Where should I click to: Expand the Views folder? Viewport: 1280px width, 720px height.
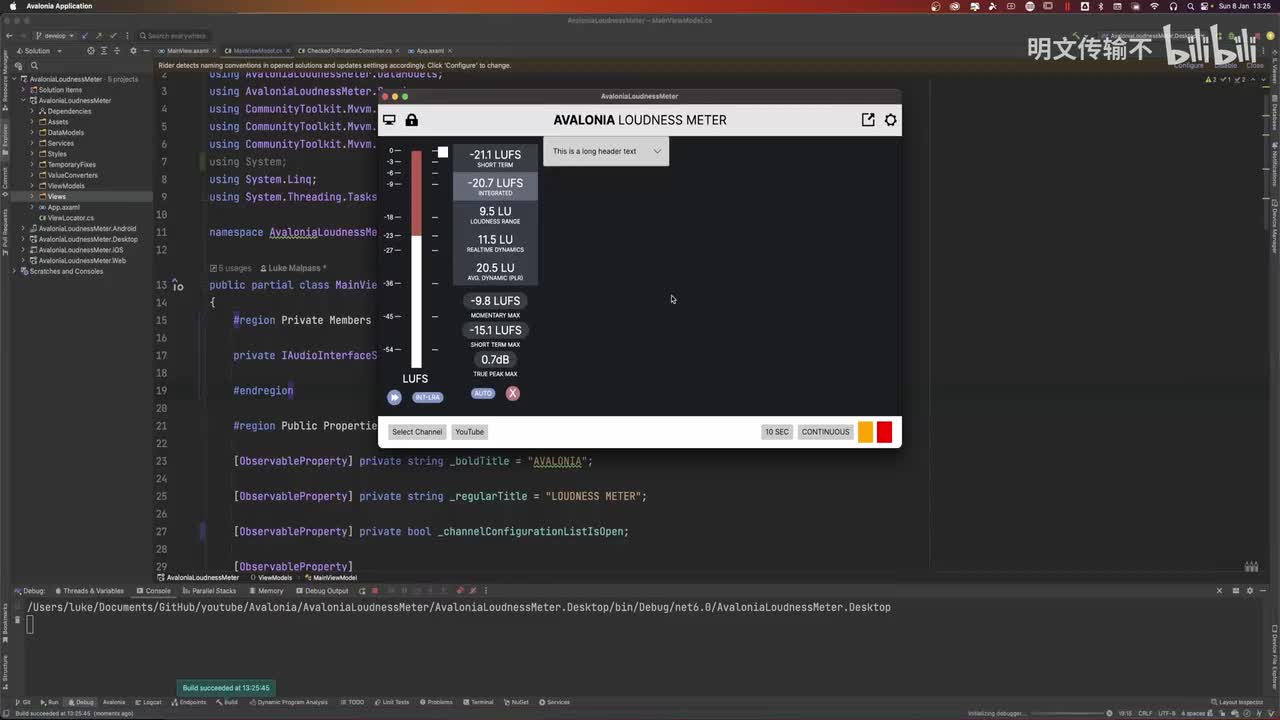click(33, 197)
